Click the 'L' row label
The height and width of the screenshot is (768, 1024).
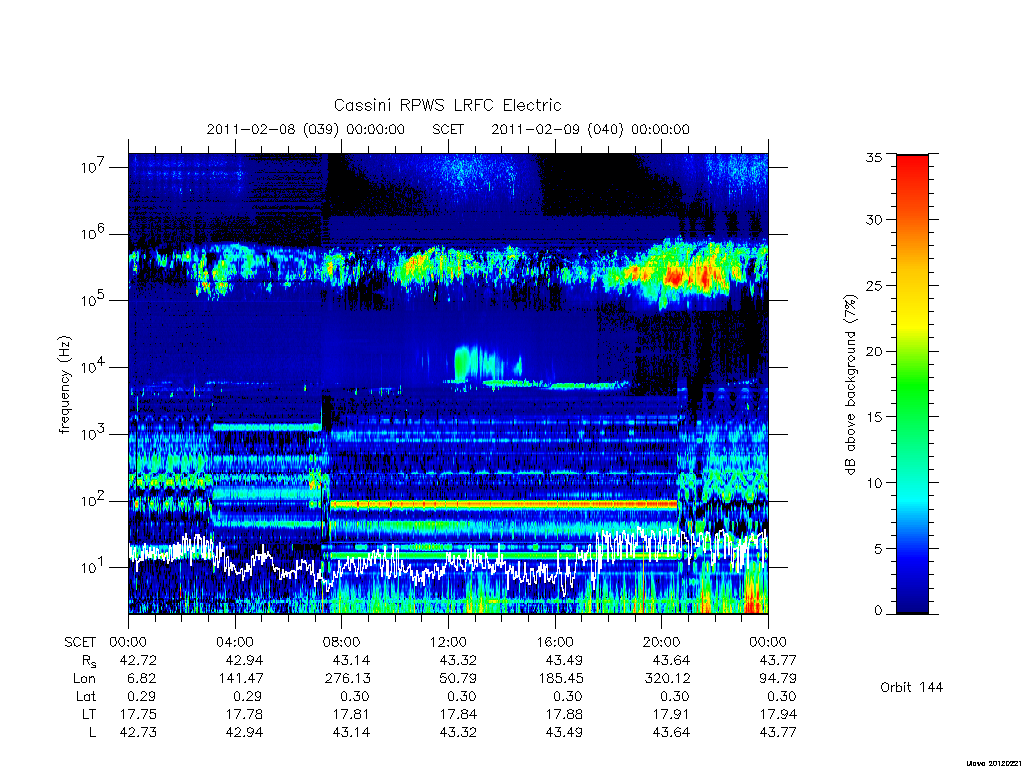[x=92, y=732]
